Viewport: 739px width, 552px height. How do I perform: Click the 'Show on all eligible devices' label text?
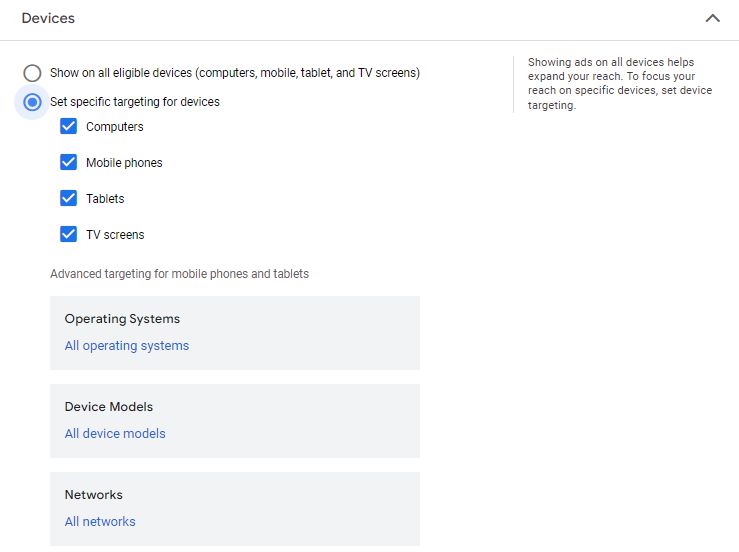pyautogui.click(x=234, y=73)
